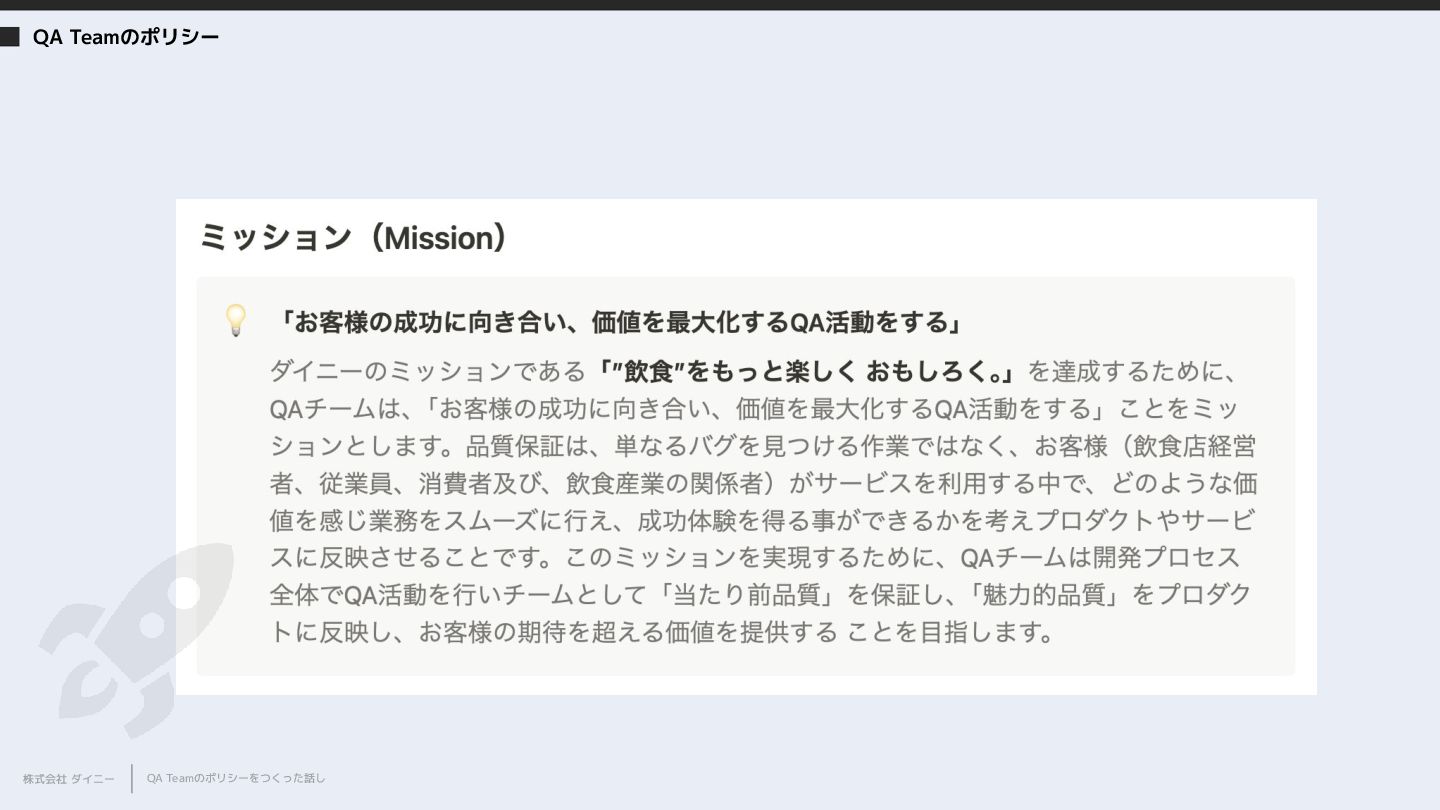Image resolution: width=1440 pixels, height=810 pixels.
Task: Click the phrase 品質保証は in the paragraph
Action: click(527, 446)
